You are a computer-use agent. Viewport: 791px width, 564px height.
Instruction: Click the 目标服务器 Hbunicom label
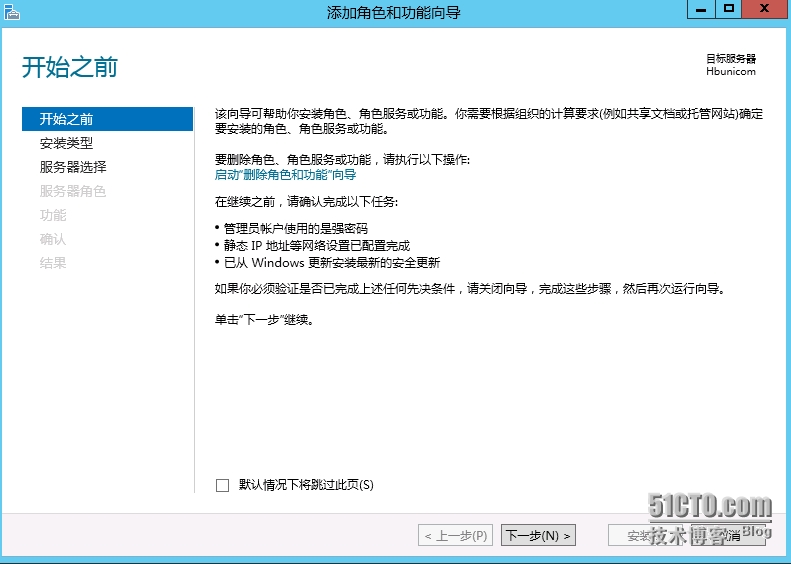(731, 65)
